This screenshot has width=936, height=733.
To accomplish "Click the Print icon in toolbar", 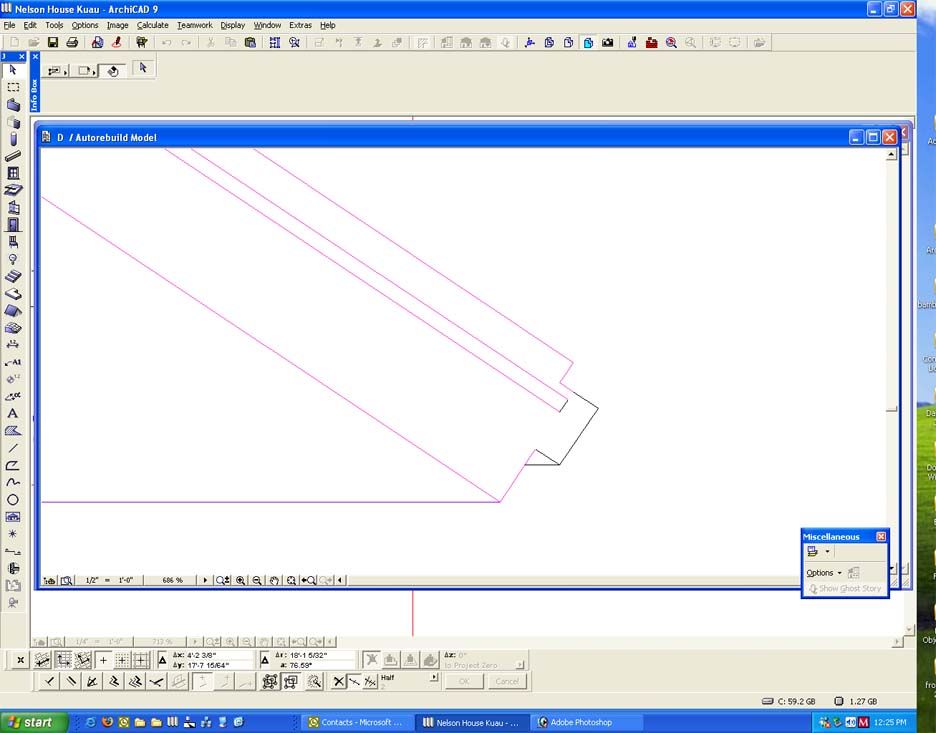I will (x=72, y=43).
